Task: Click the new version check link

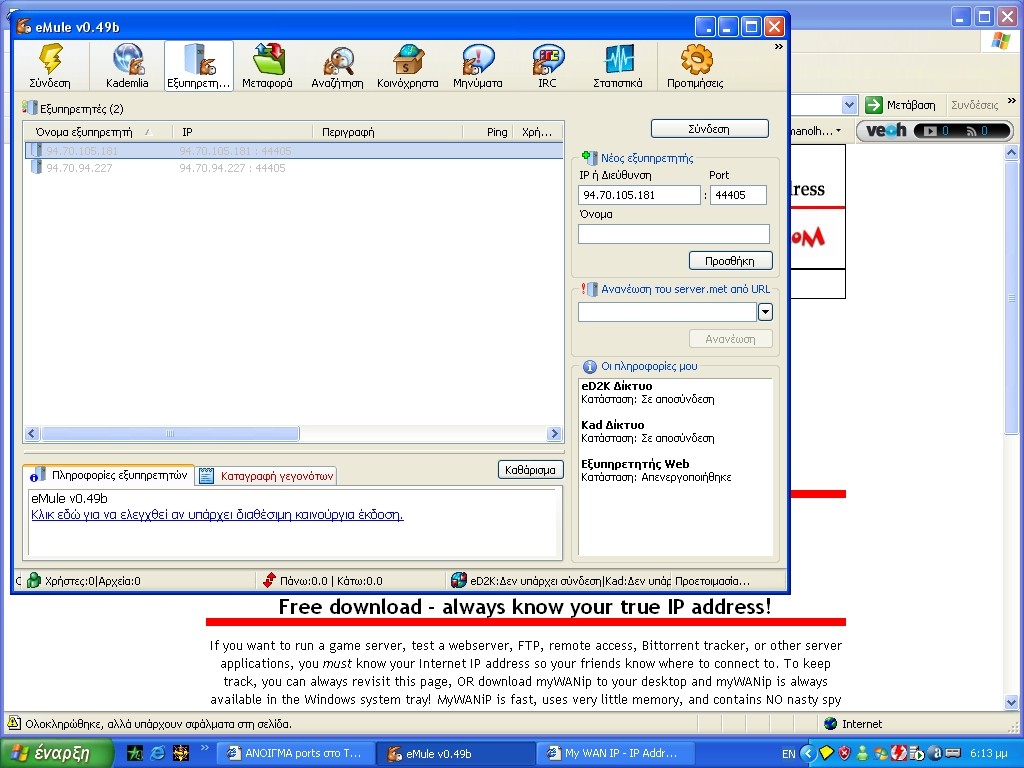Action: pyautogui.click(x=217, y=515)
